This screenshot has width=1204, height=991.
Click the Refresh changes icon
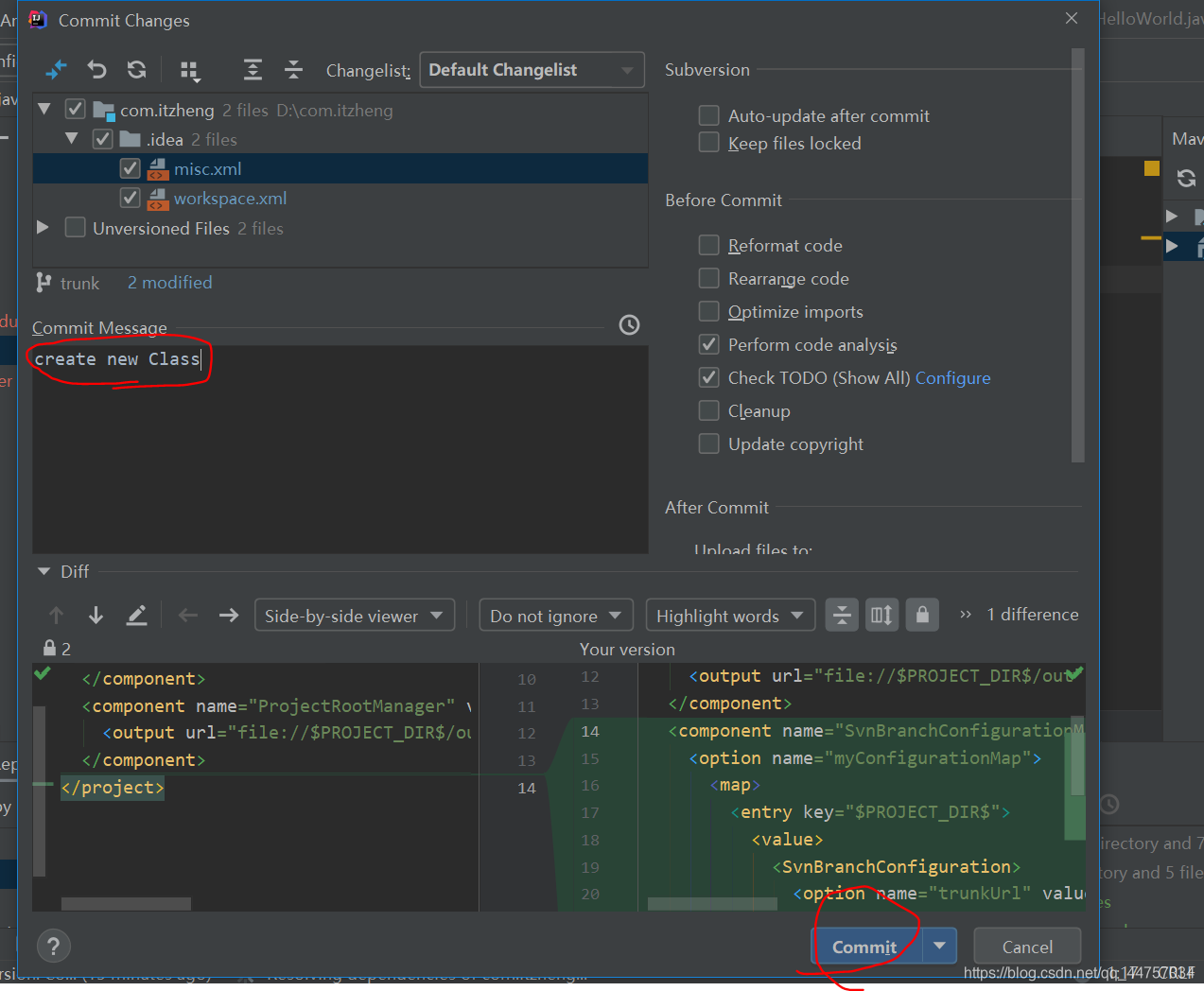137,70
